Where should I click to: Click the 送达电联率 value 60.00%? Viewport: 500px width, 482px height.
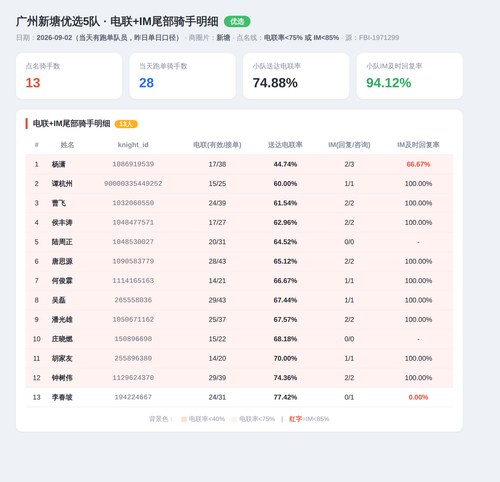pyautogui.click(x=285, y=184)
